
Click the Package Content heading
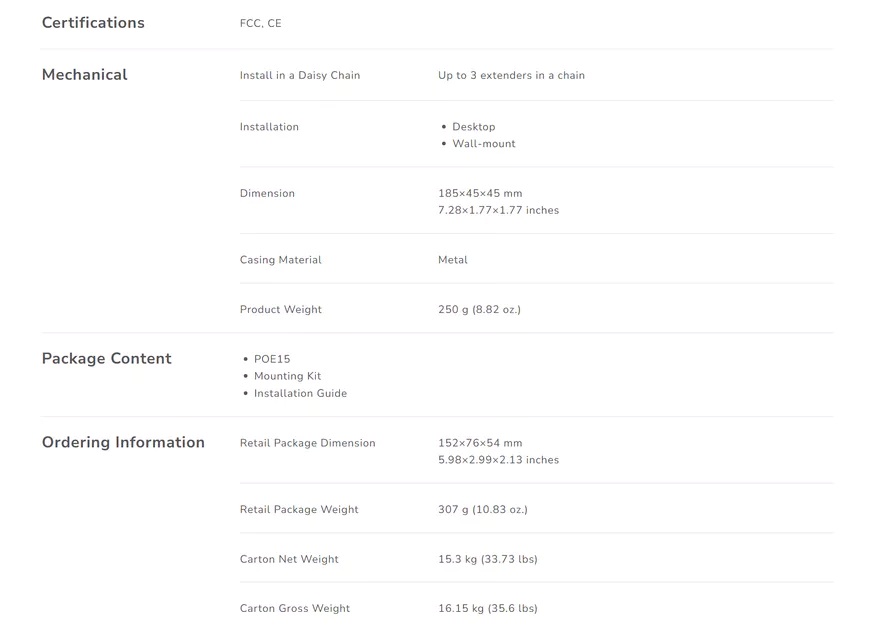[107, 359]
